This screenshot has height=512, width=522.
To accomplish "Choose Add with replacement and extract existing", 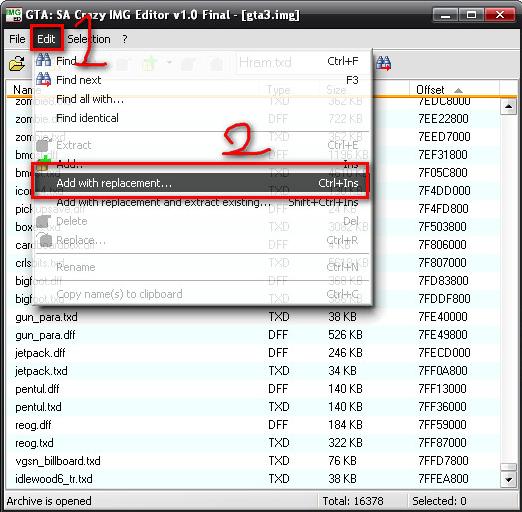I will pyautogui.click(x=202, y=202).
